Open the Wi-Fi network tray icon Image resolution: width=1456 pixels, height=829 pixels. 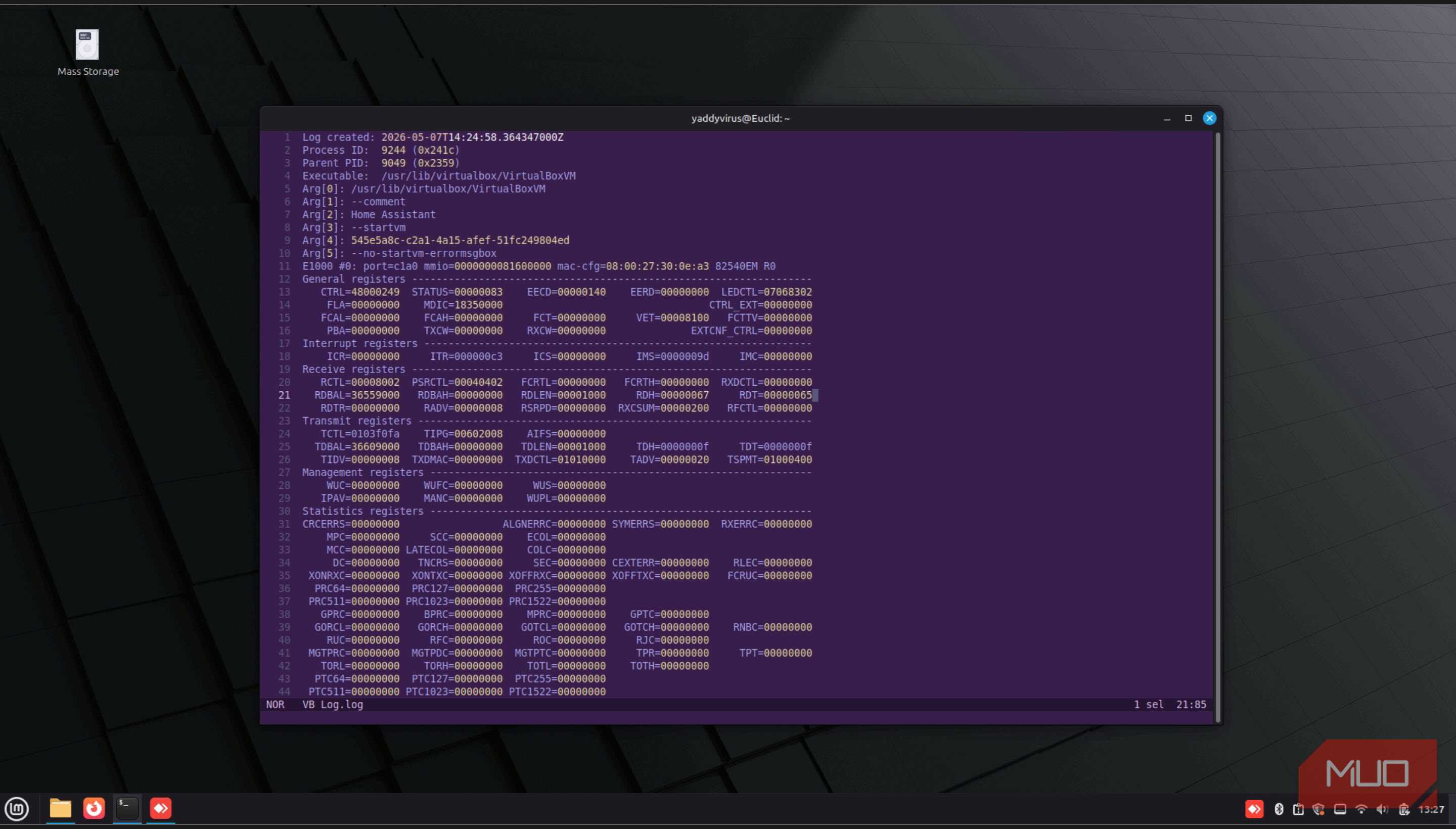coord(1361,809)
